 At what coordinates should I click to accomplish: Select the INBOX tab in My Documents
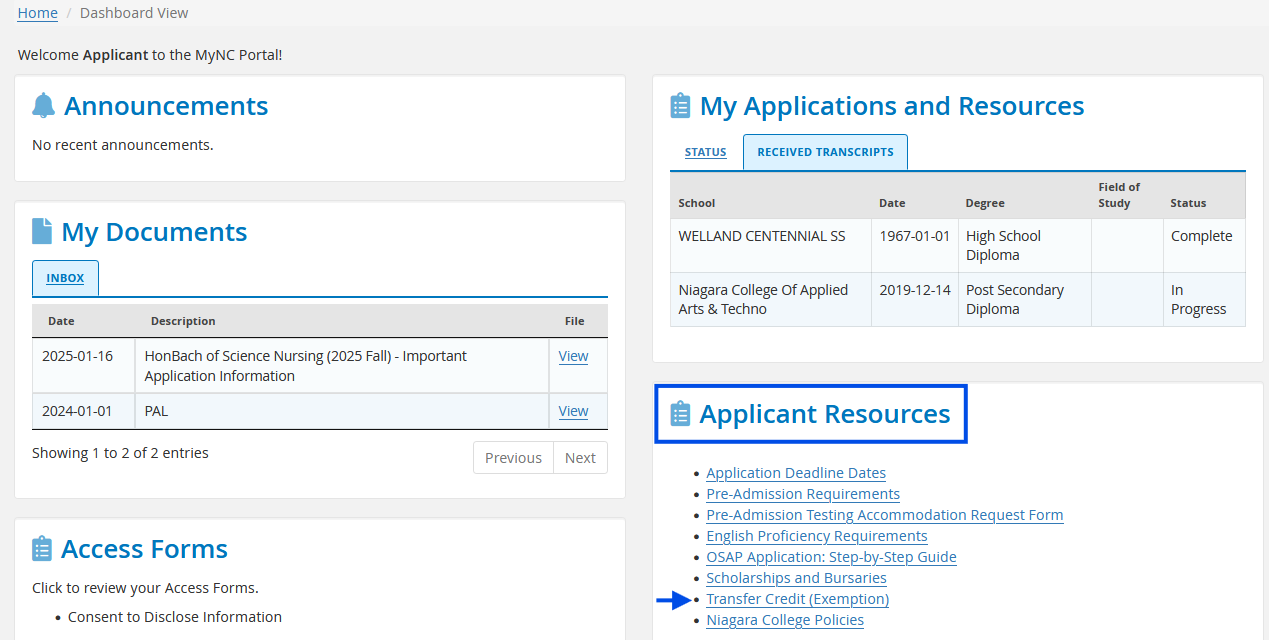(65, 277)
